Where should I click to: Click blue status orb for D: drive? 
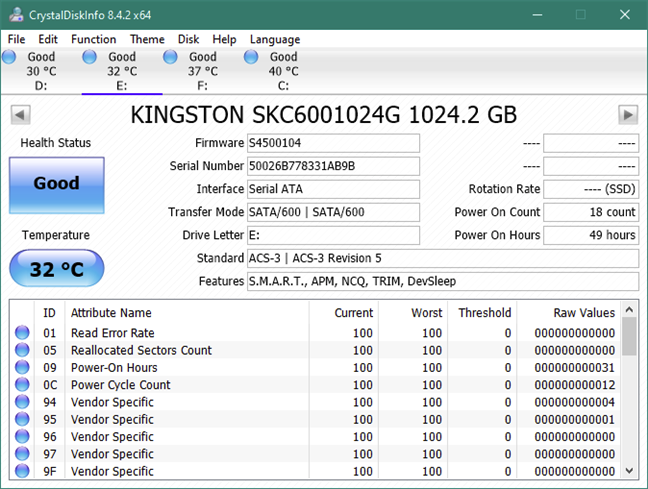[x=9, y=57]
